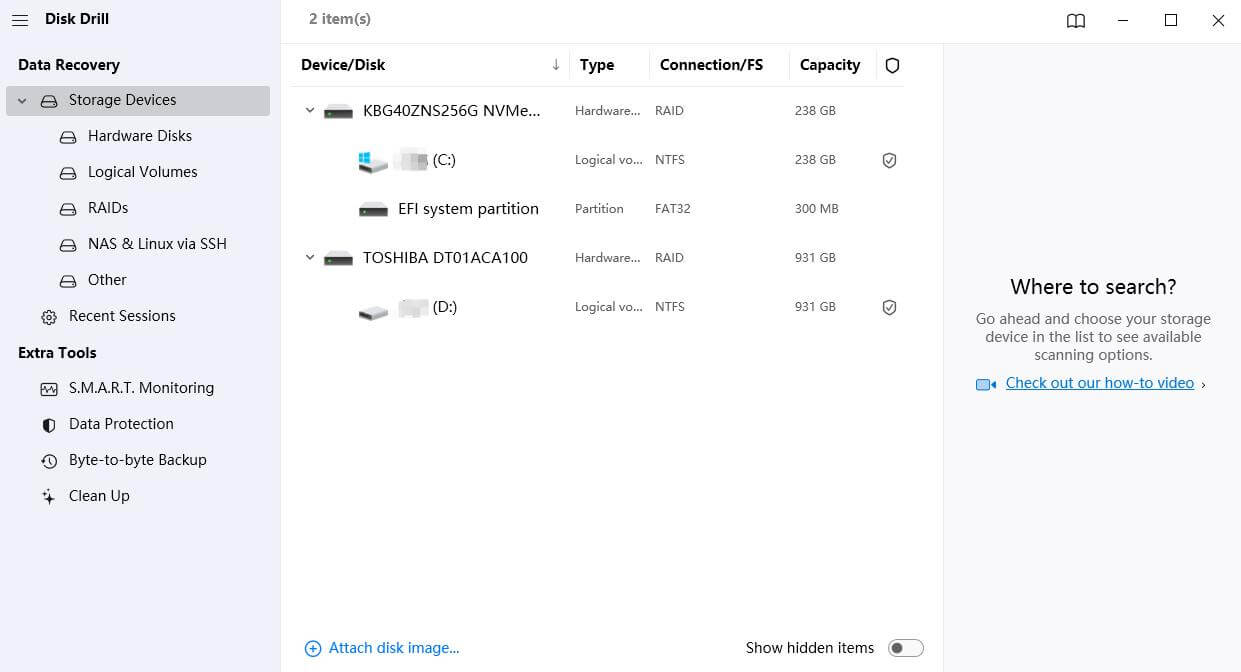This screenshot has height=672, width=1241.
Task: Click the Partition type cell
Action: point(599,209)
